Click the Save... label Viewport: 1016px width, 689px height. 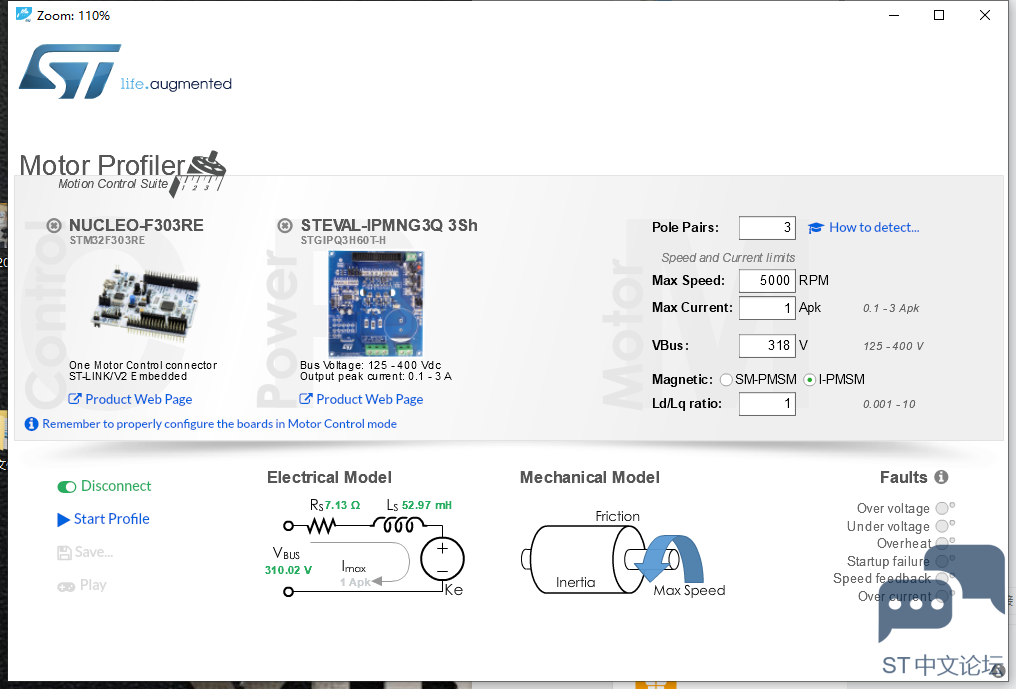coord(94,552)
